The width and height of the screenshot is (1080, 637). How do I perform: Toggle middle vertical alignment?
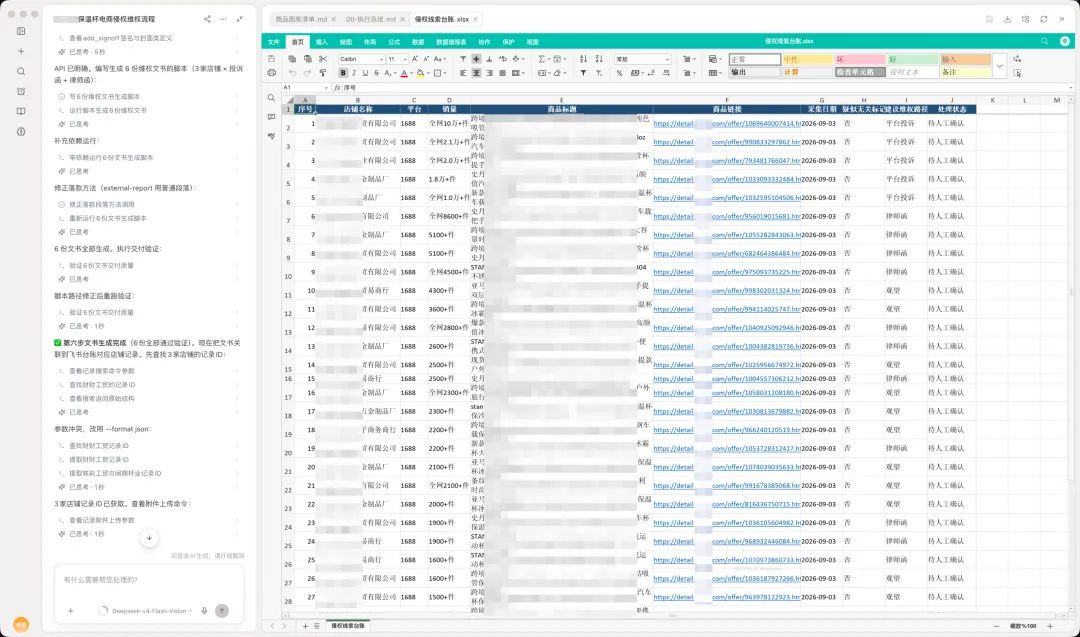[476, 59]
